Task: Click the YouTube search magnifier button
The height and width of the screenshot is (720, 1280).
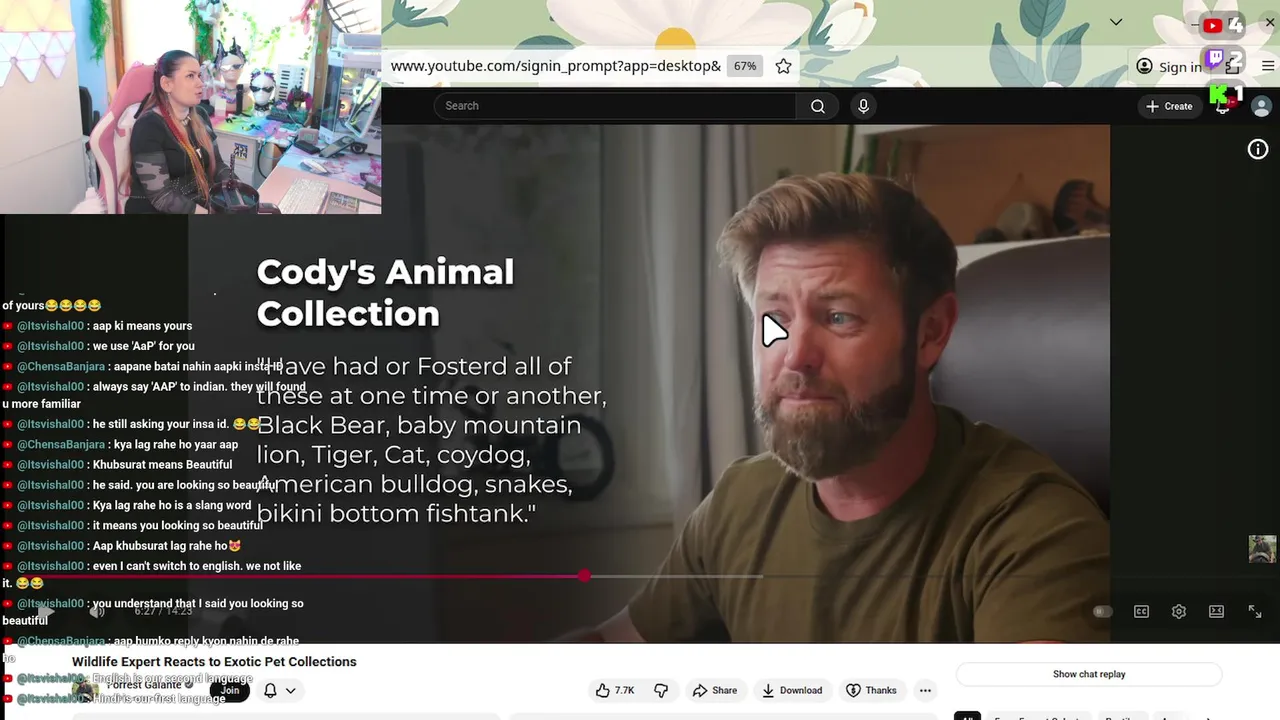Action: [818, 106]
